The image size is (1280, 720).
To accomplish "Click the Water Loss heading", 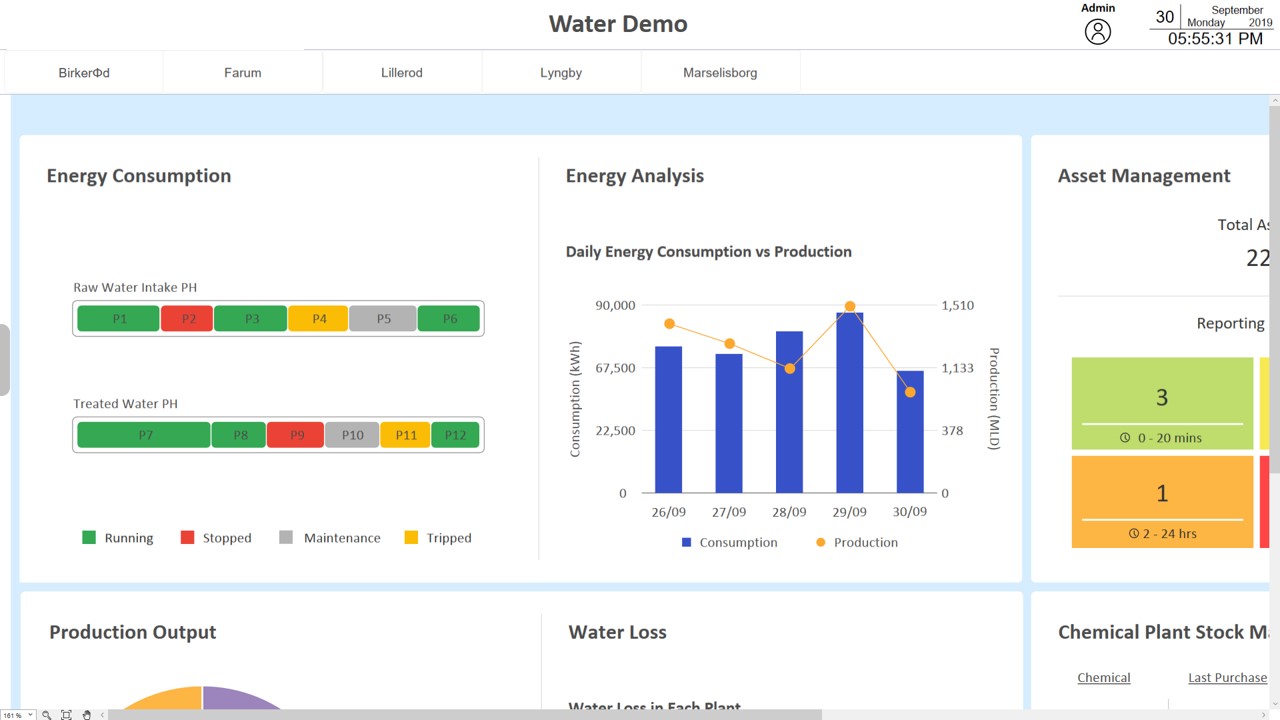I will (617, 632).
